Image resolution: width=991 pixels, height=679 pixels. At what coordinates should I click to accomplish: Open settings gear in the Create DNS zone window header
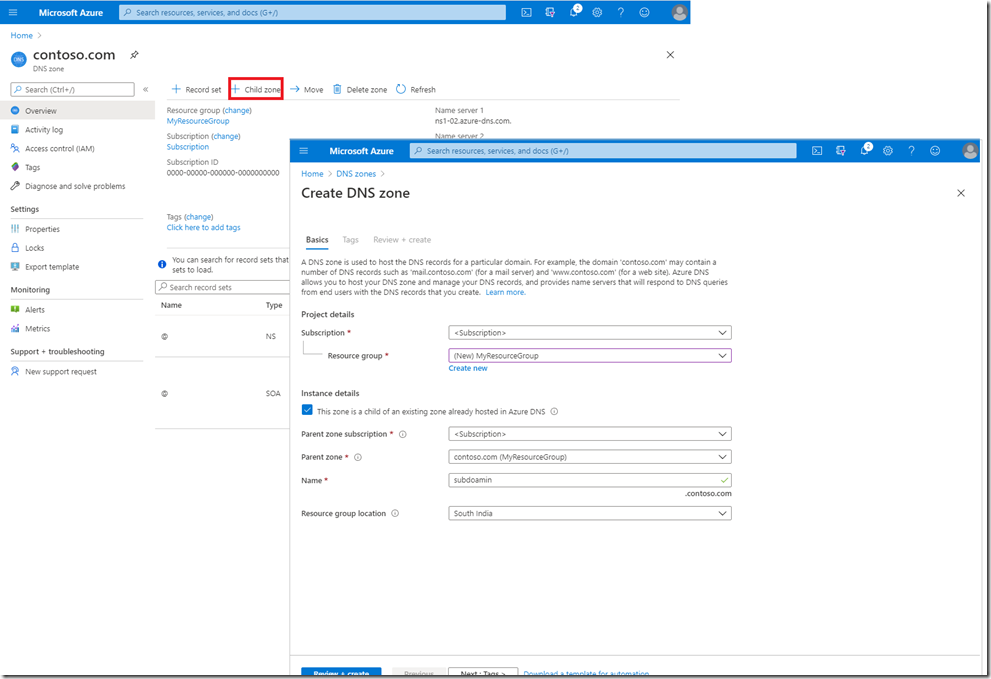coord(888,151)
